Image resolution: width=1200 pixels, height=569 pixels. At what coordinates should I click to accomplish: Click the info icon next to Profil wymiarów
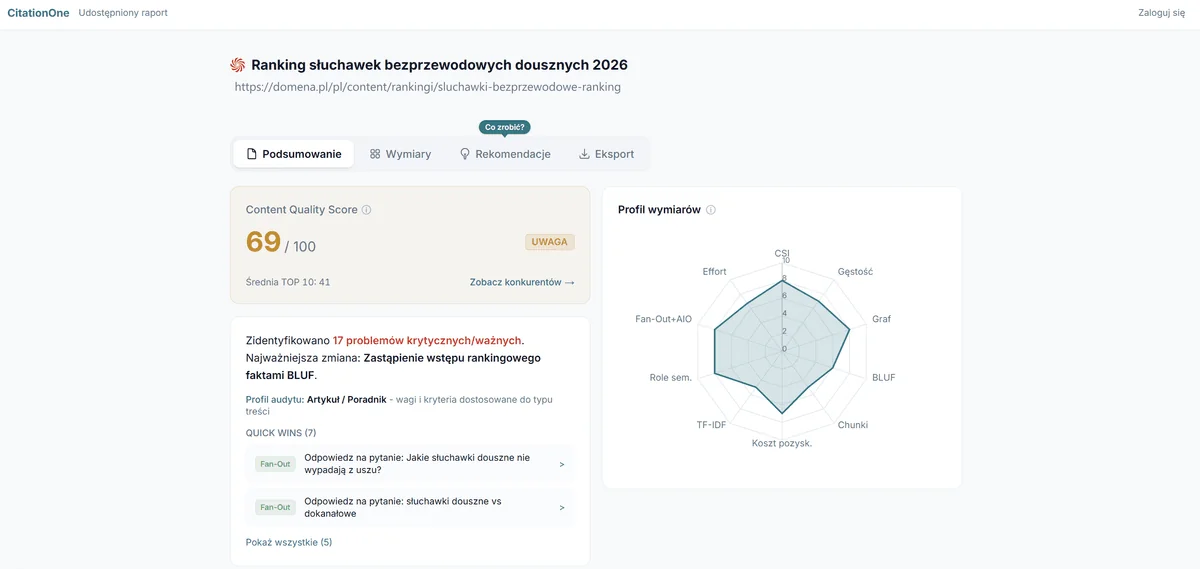(711, 210)
